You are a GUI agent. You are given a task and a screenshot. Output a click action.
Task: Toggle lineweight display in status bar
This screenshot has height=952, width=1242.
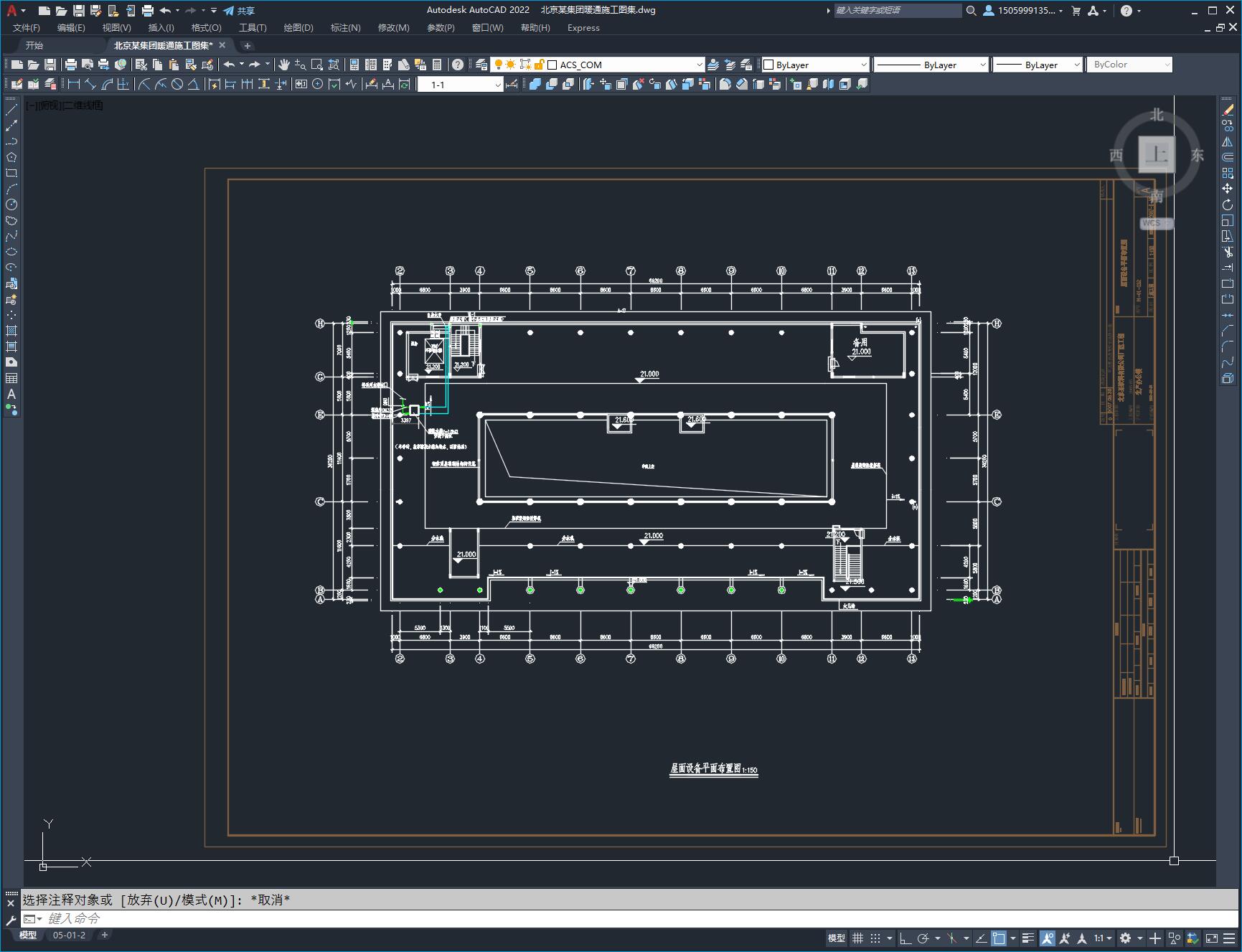[1028, 938]
